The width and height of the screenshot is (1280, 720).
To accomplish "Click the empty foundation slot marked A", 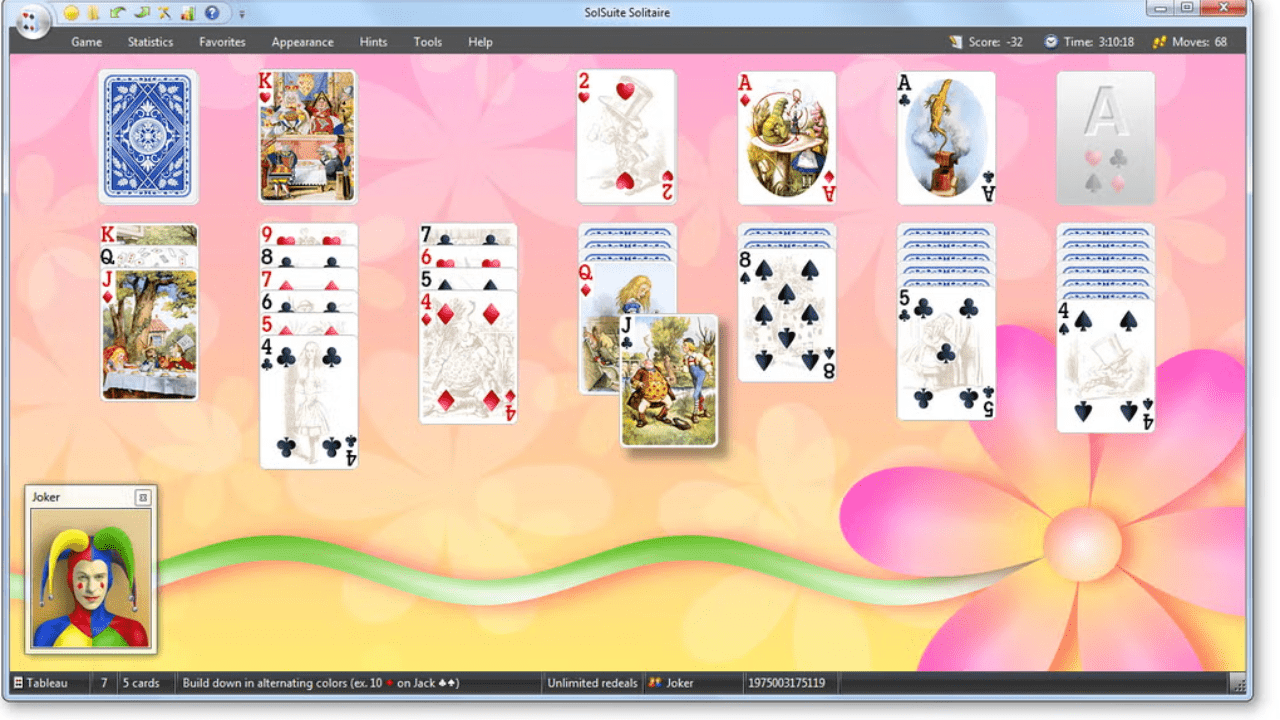I will coord(1105,137).
